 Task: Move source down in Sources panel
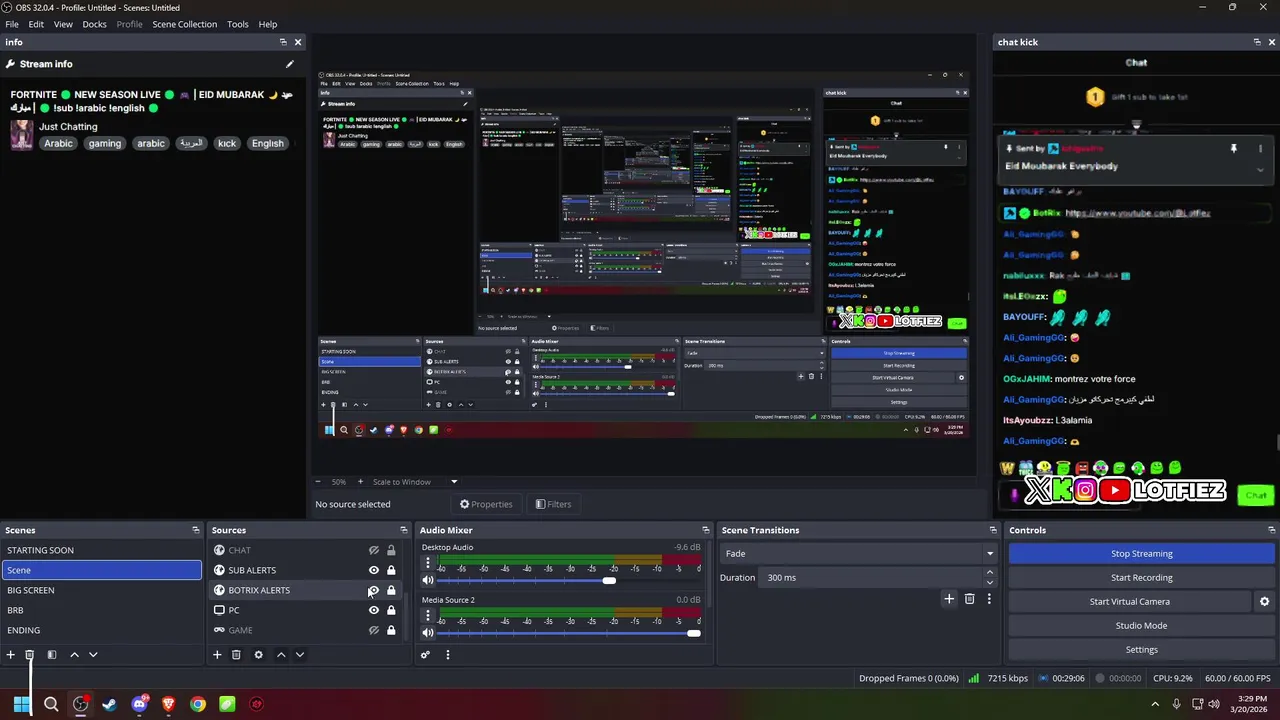point(299,655)
